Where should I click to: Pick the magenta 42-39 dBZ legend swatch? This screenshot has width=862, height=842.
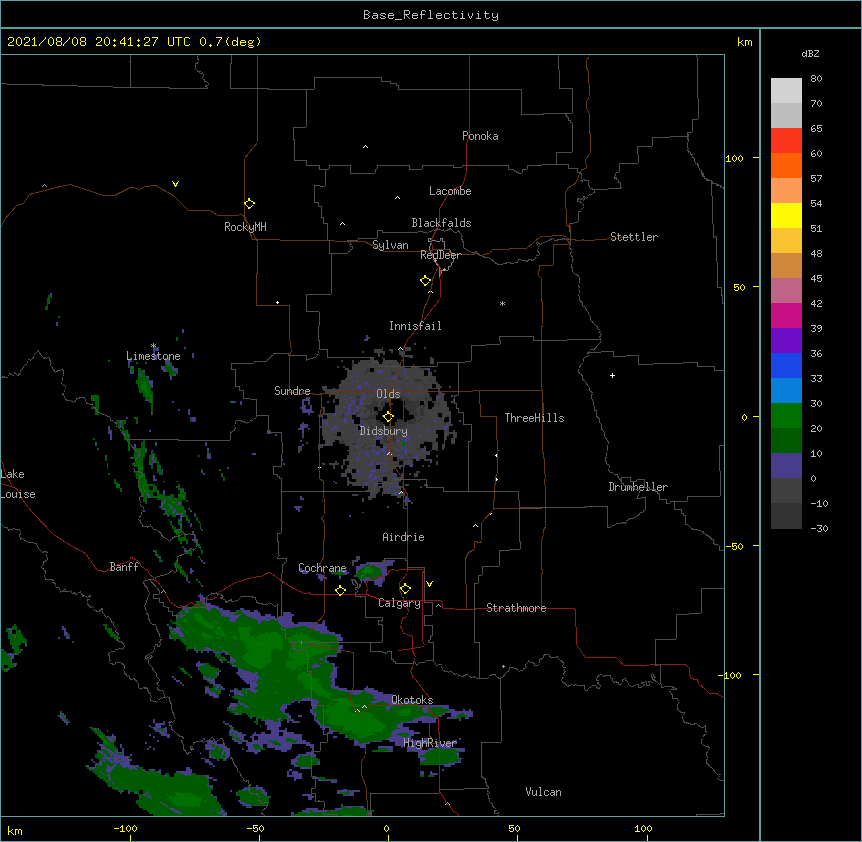pos(786,315)
